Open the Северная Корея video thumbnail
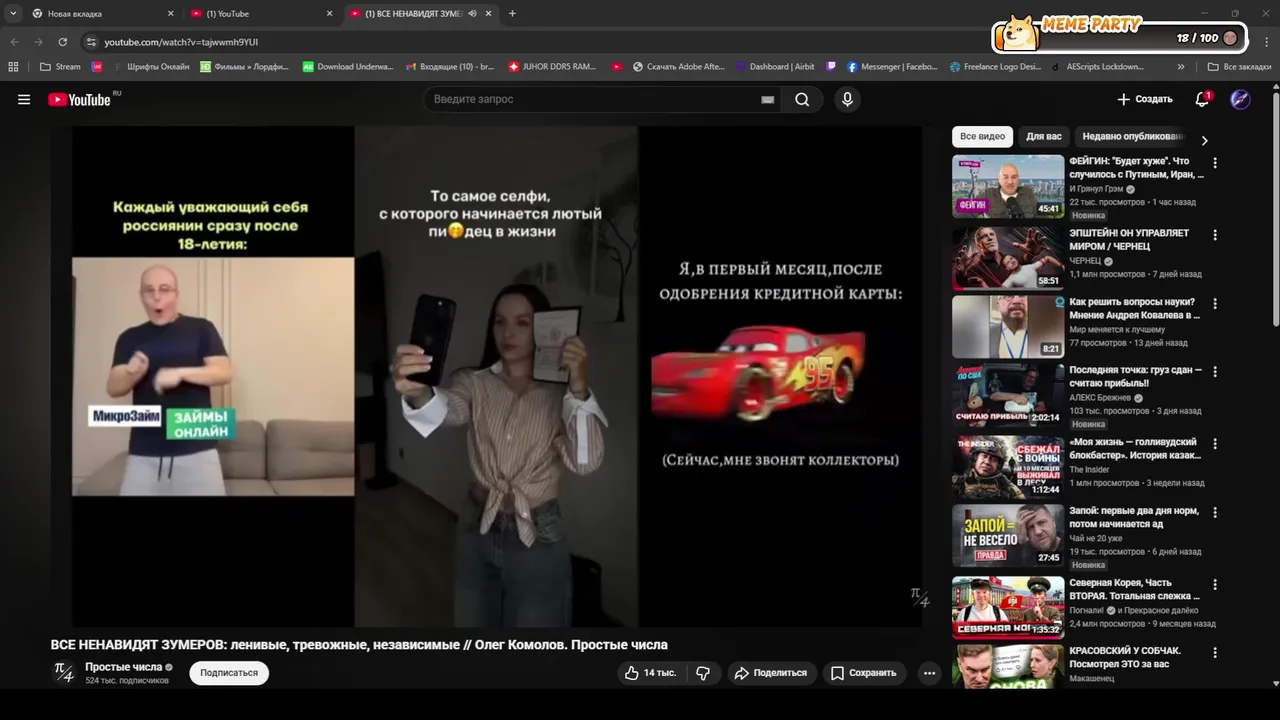This screenshot has width=1280, height=720. pos(1008,607)
